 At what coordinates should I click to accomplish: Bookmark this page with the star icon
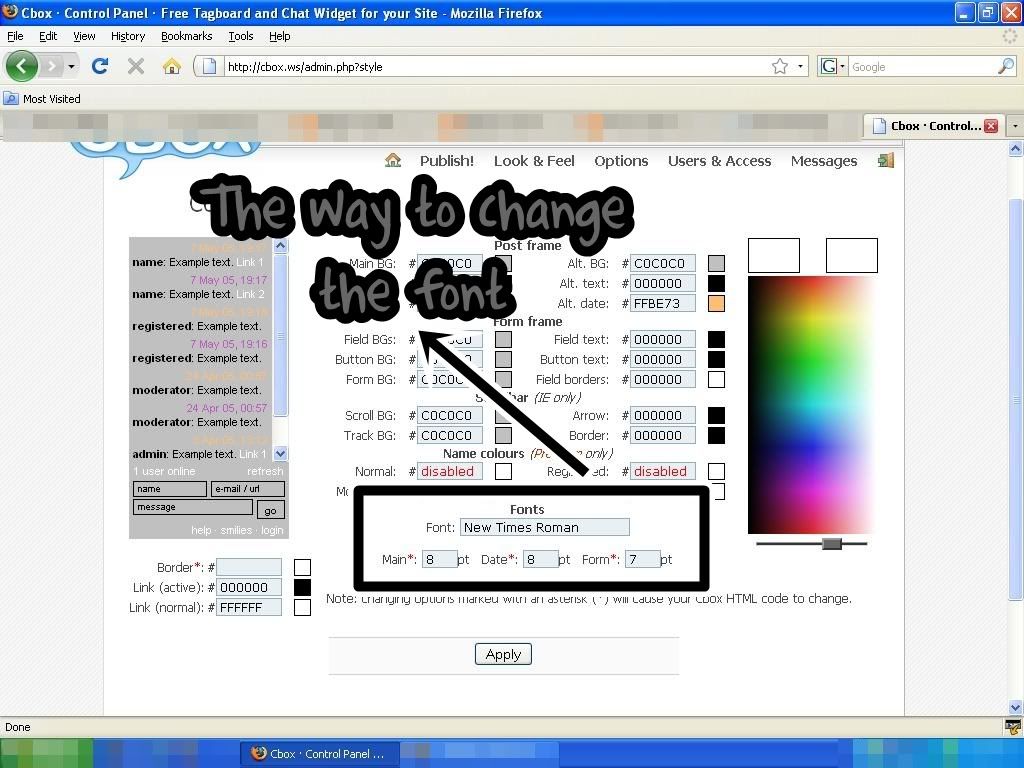tap(780, 66)
